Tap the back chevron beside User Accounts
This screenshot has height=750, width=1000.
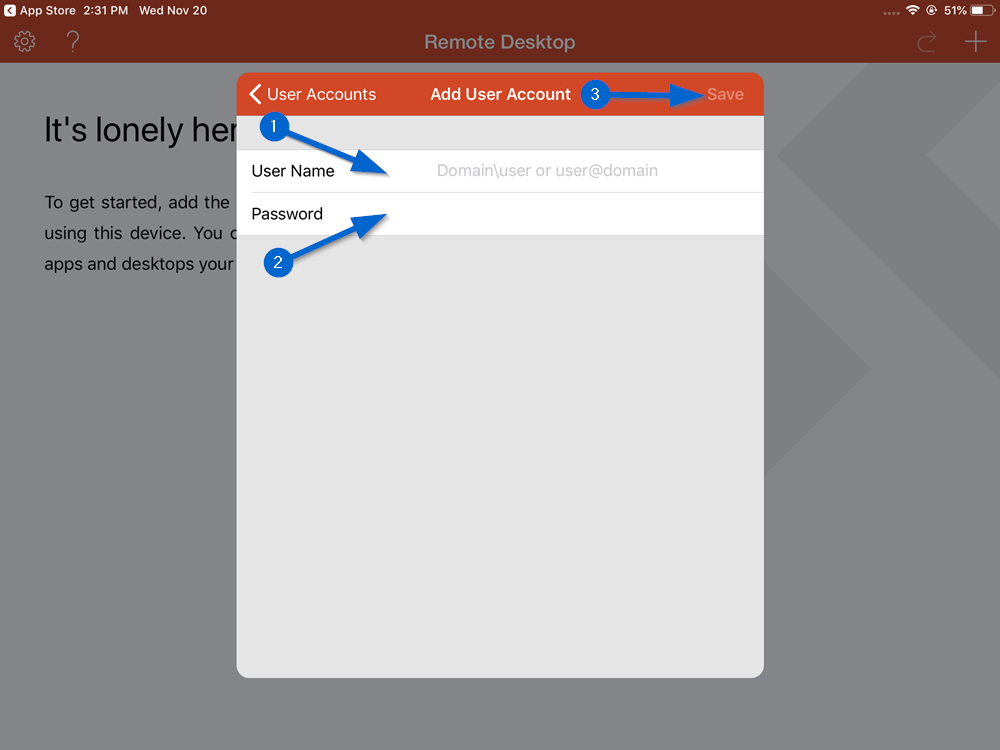(x=255, y=94)
